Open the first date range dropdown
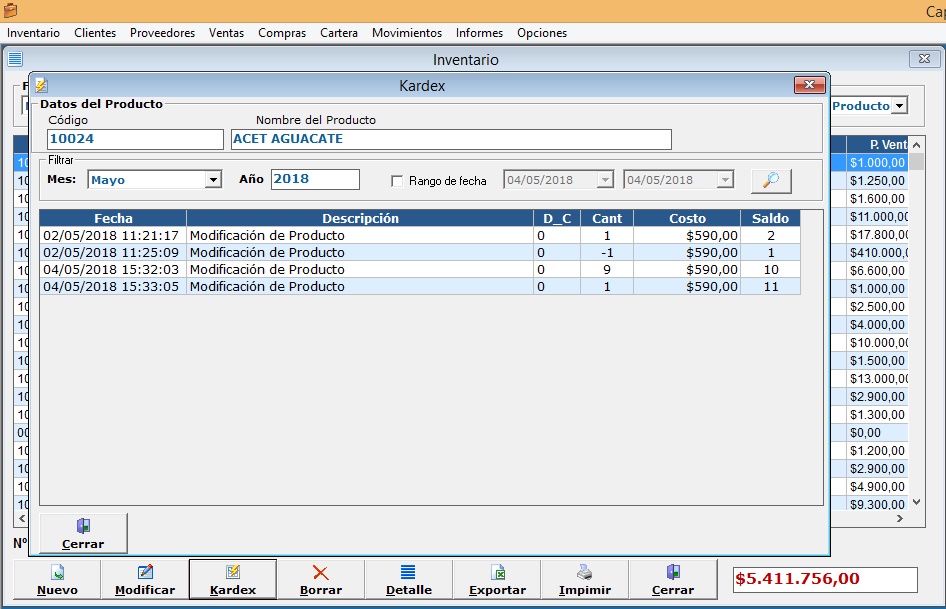 pos(604,180)
